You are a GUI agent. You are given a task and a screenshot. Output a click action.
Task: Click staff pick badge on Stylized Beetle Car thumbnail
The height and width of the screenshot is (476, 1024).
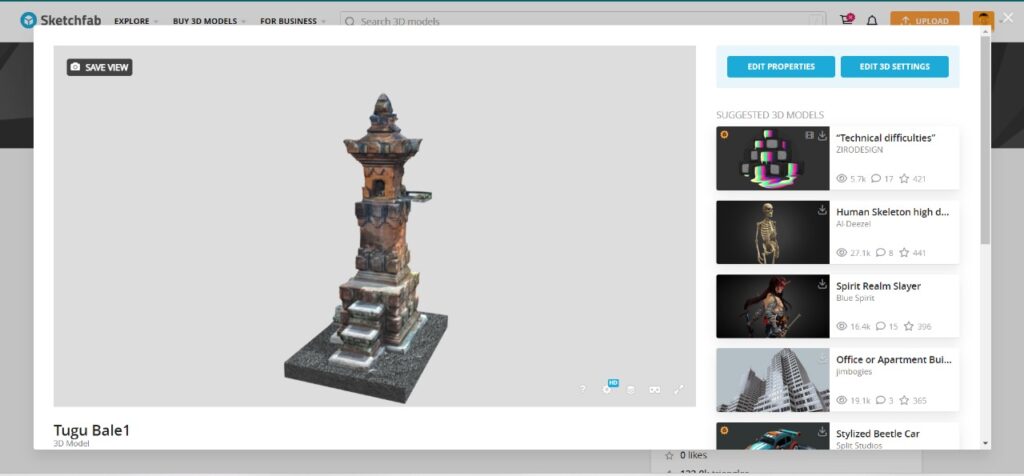point(724,430)
